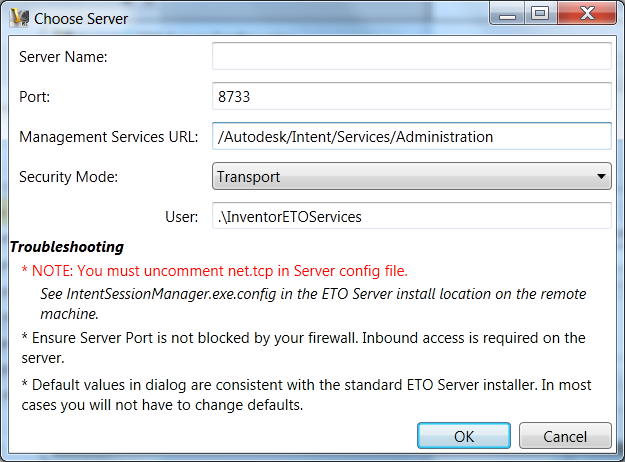The image size is (625, 462).
Task: Click the Security Mode label
Action: click(68, 177)
